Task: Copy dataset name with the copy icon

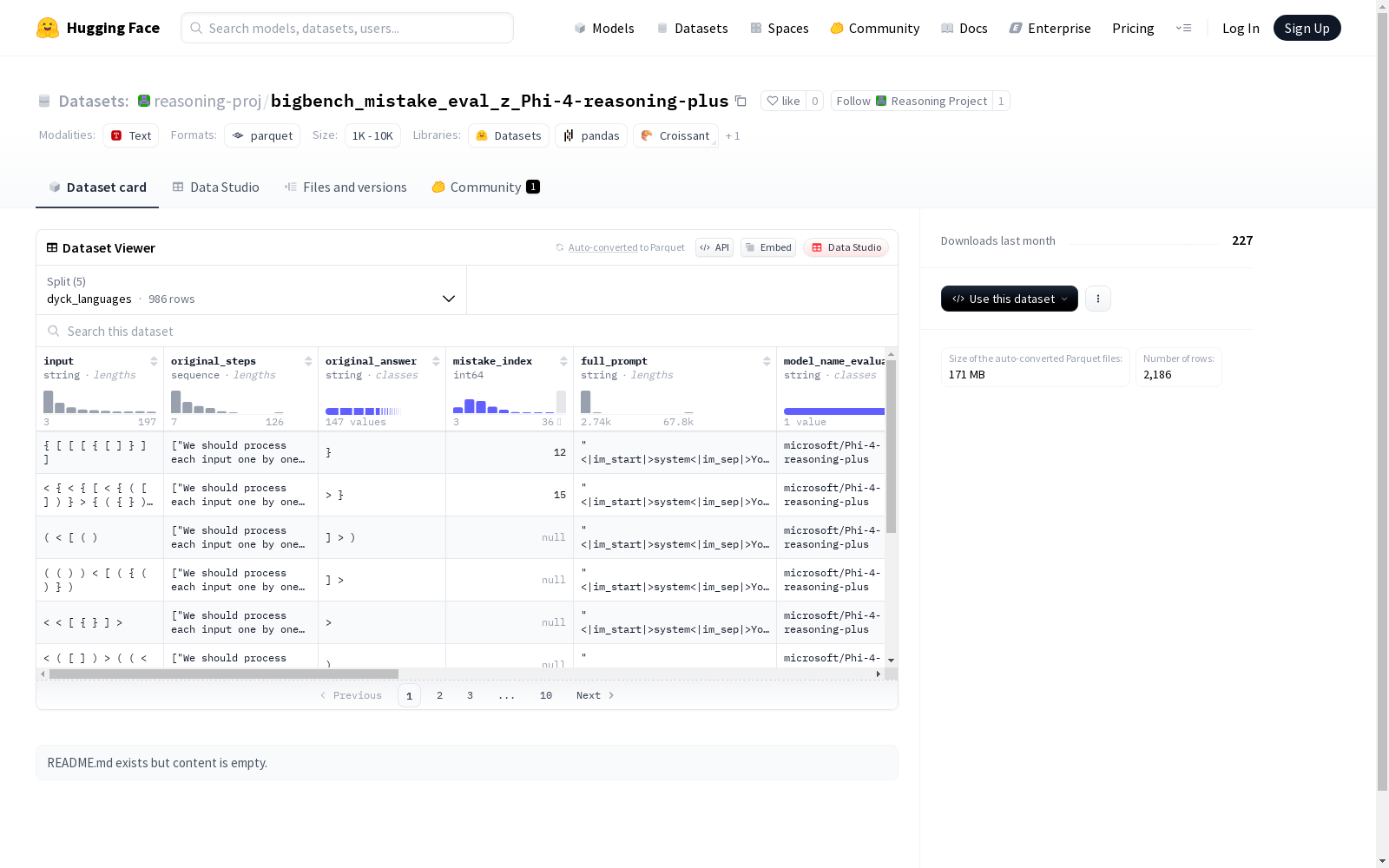Action: (x=741, y=101)
